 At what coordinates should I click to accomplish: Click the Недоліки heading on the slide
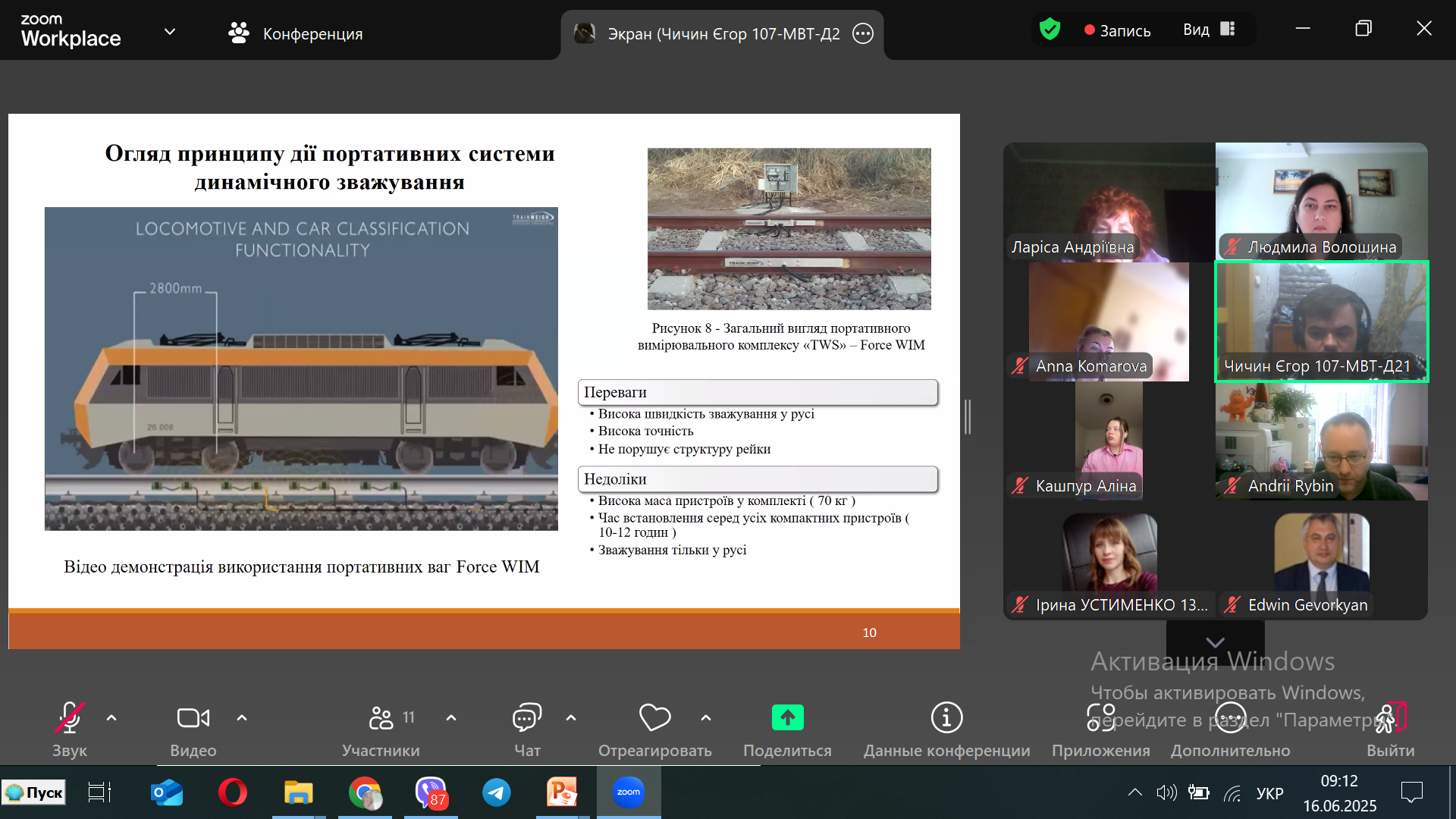758,479
